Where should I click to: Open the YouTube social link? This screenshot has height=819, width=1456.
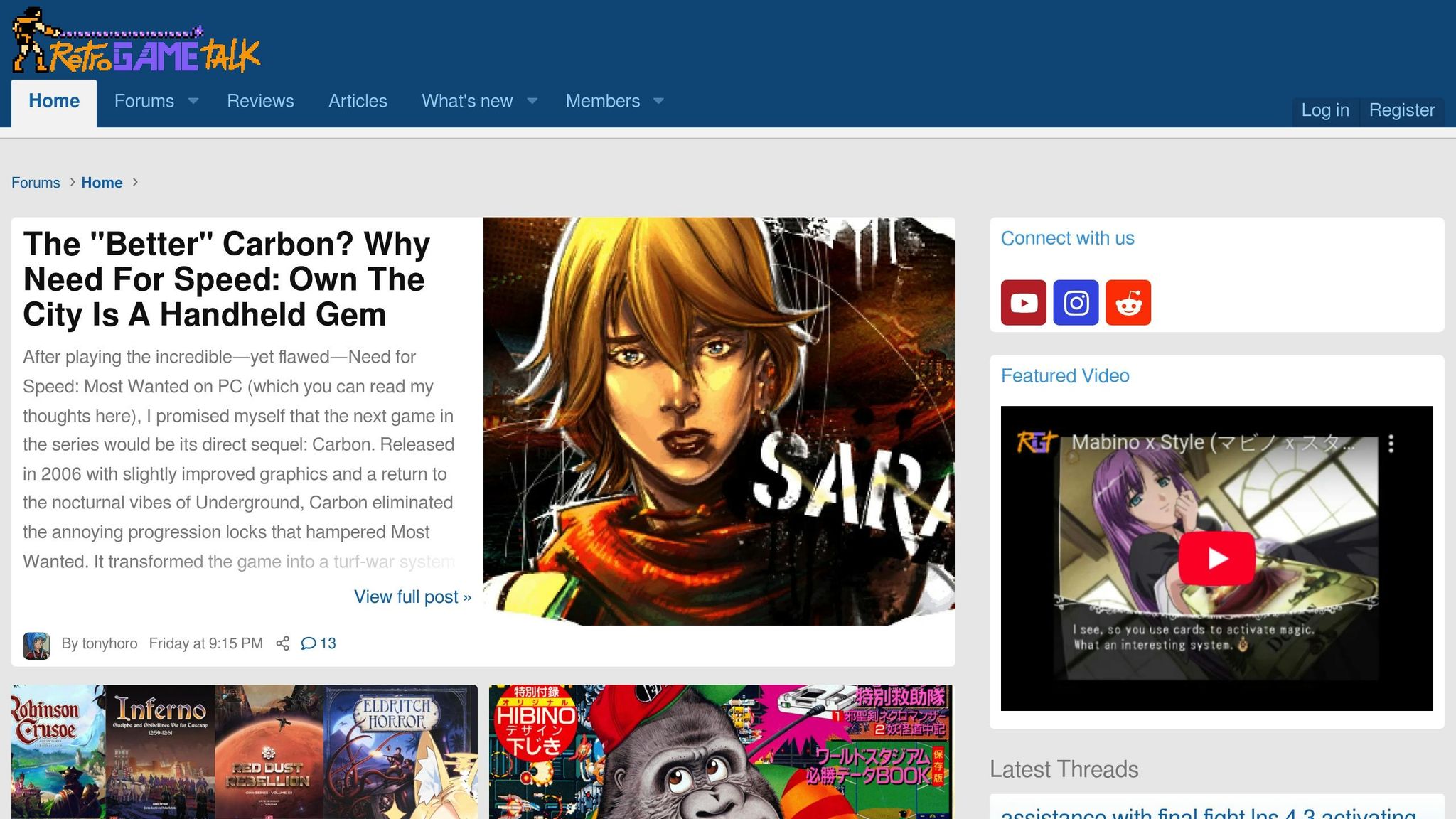pos(1023,303)
